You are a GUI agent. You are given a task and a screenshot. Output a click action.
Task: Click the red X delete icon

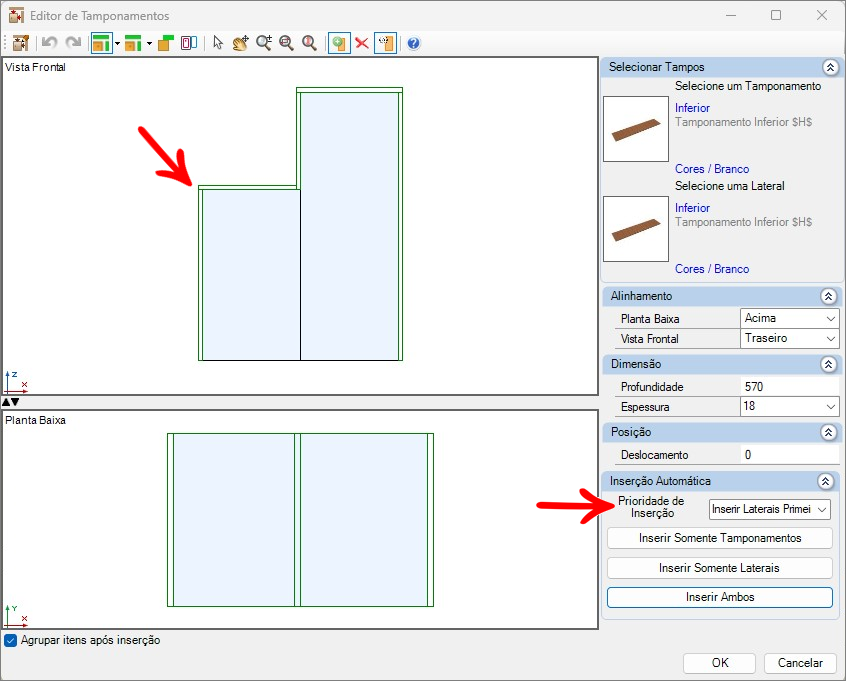(361, 43)
